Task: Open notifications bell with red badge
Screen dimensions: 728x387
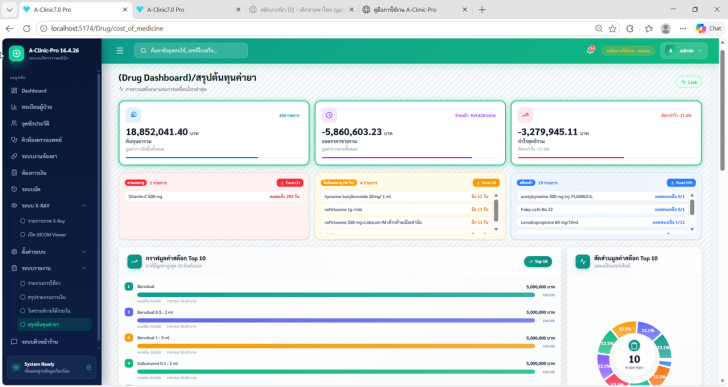Action: 591,50
